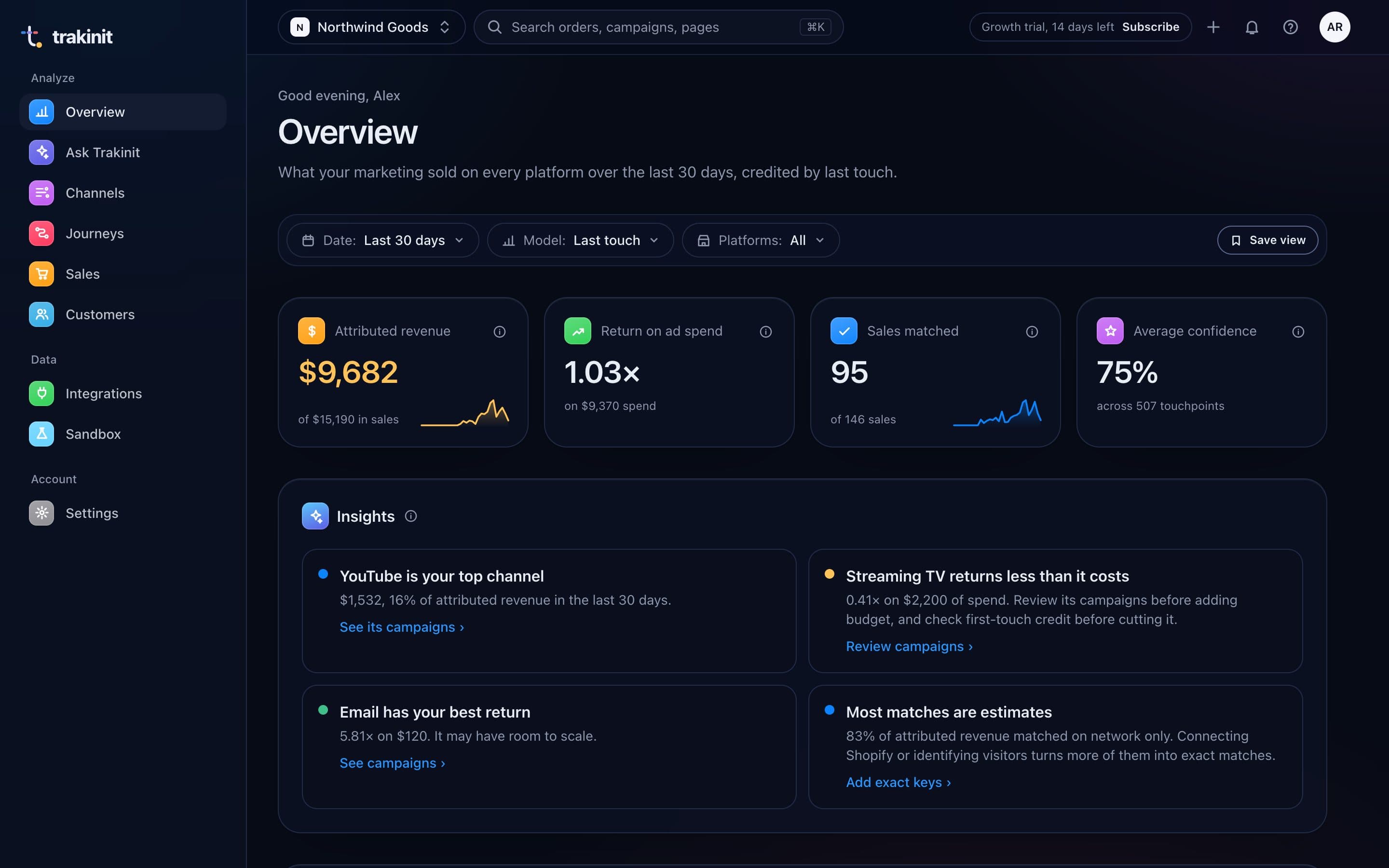
Task: Show info for Attributed revenue
Action: click(x=499, y=331)
